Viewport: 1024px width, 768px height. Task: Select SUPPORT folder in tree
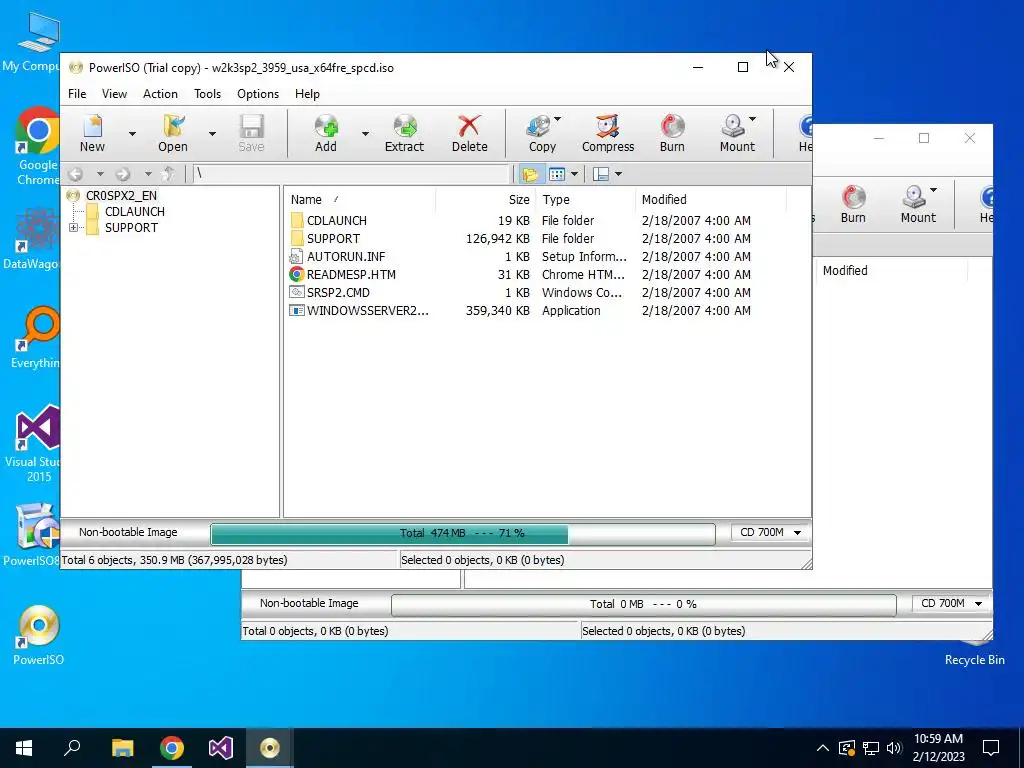131,227
